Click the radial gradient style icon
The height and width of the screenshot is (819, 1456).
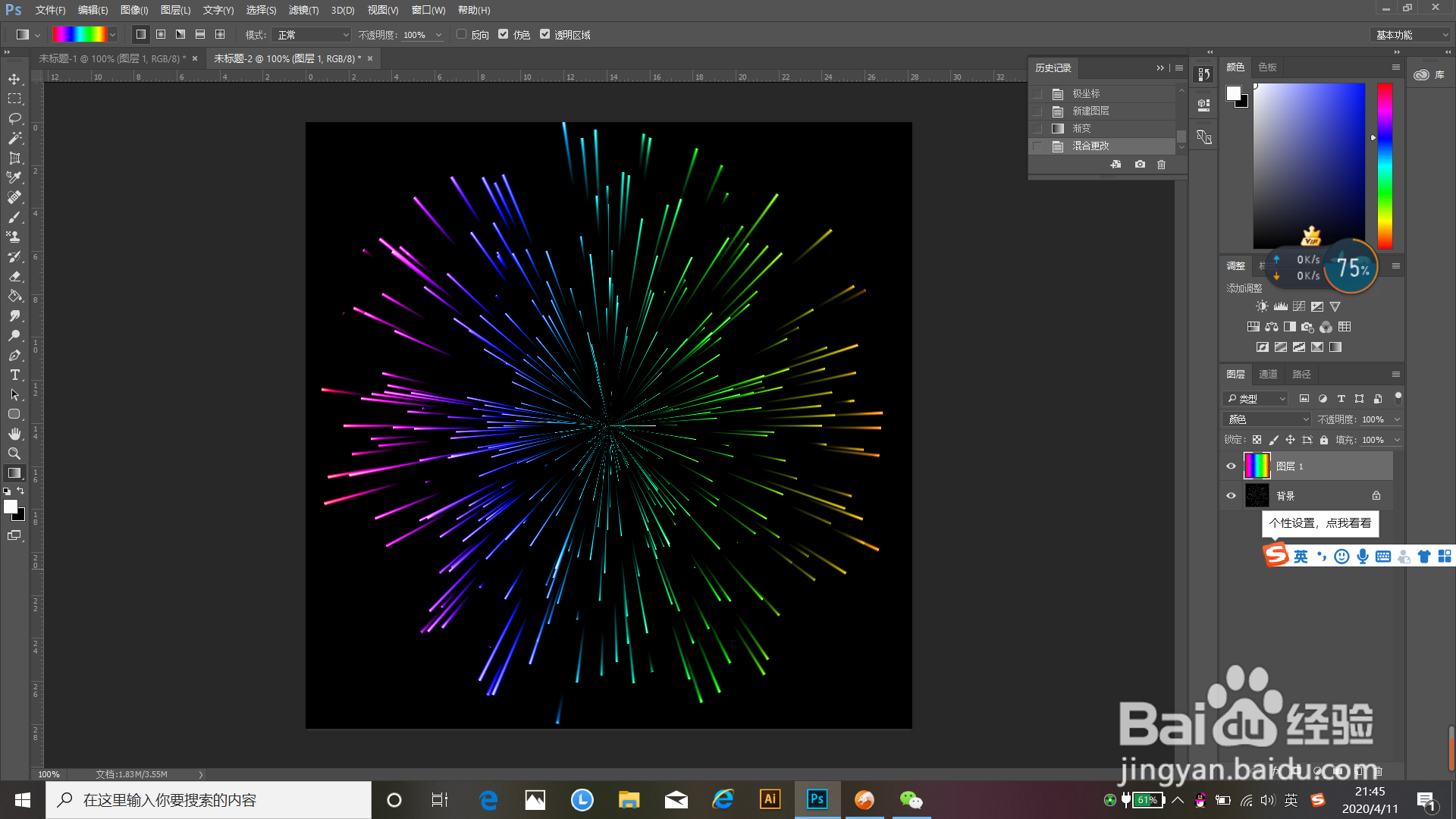[161, 34]
